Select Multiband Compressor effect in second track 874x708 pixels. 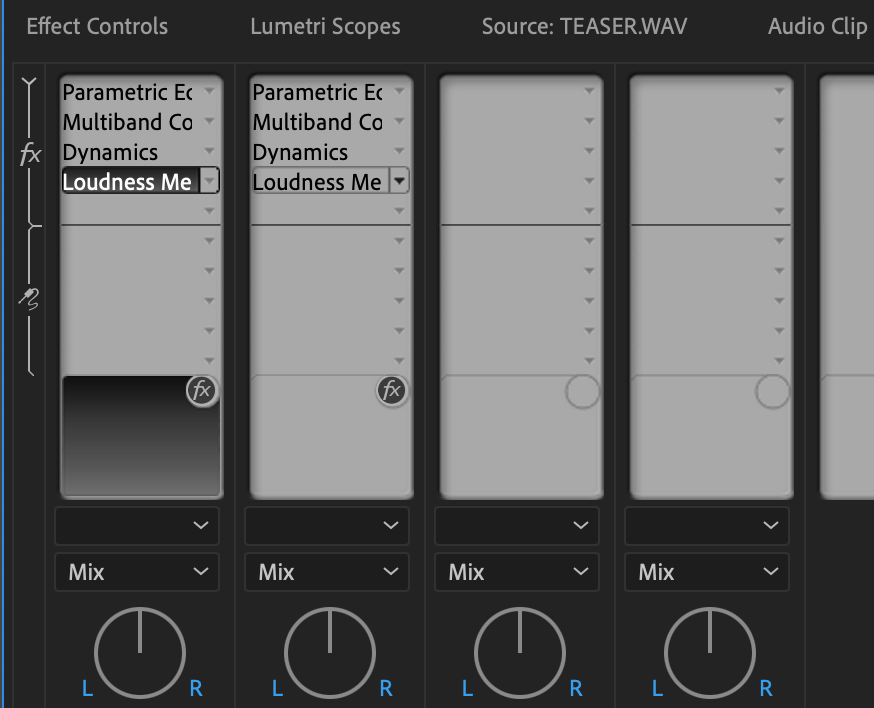(x=317, y=122)
